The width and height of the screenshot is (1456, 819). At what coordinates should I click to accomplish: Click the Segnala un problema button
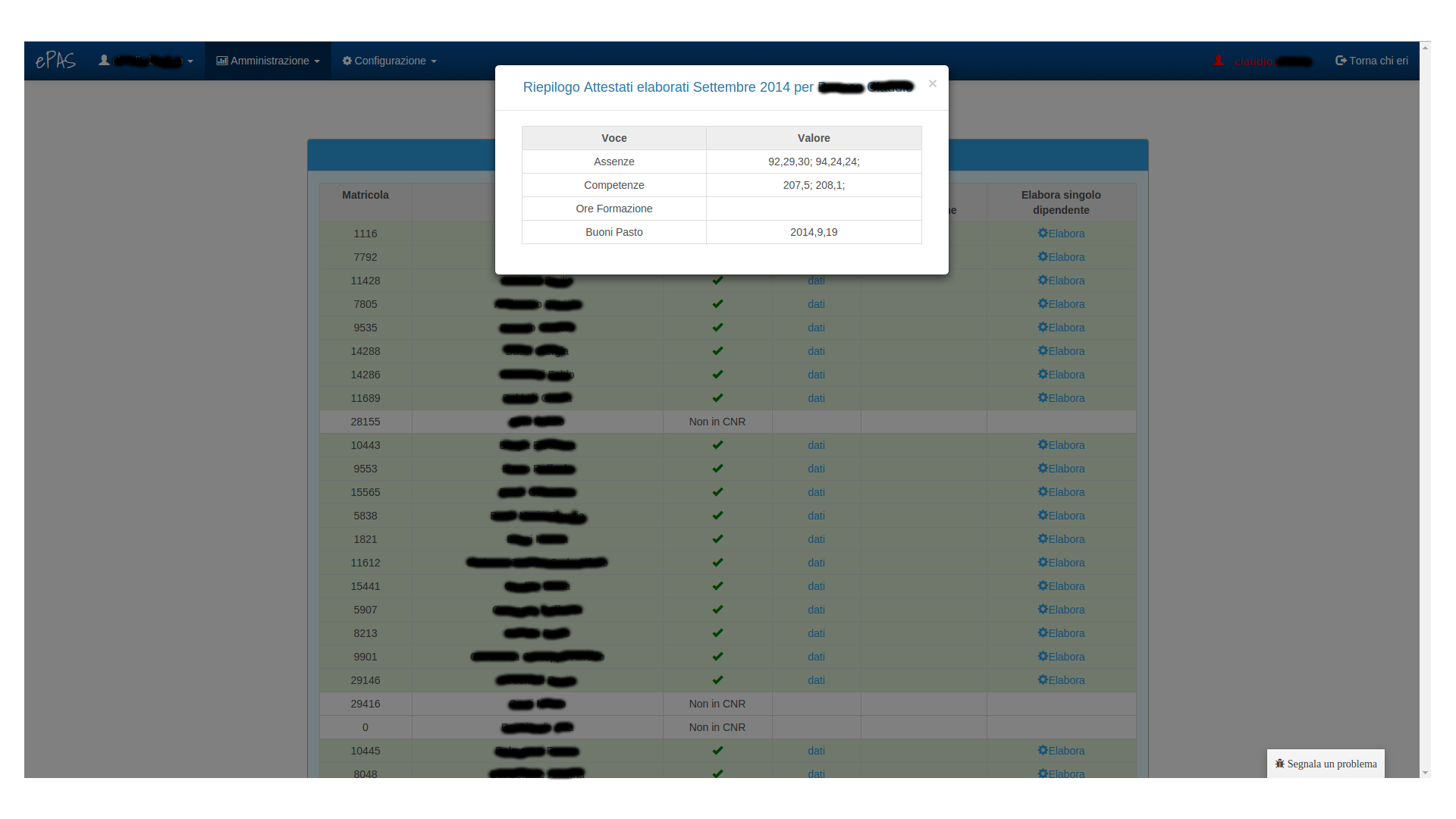point(1326,764)
